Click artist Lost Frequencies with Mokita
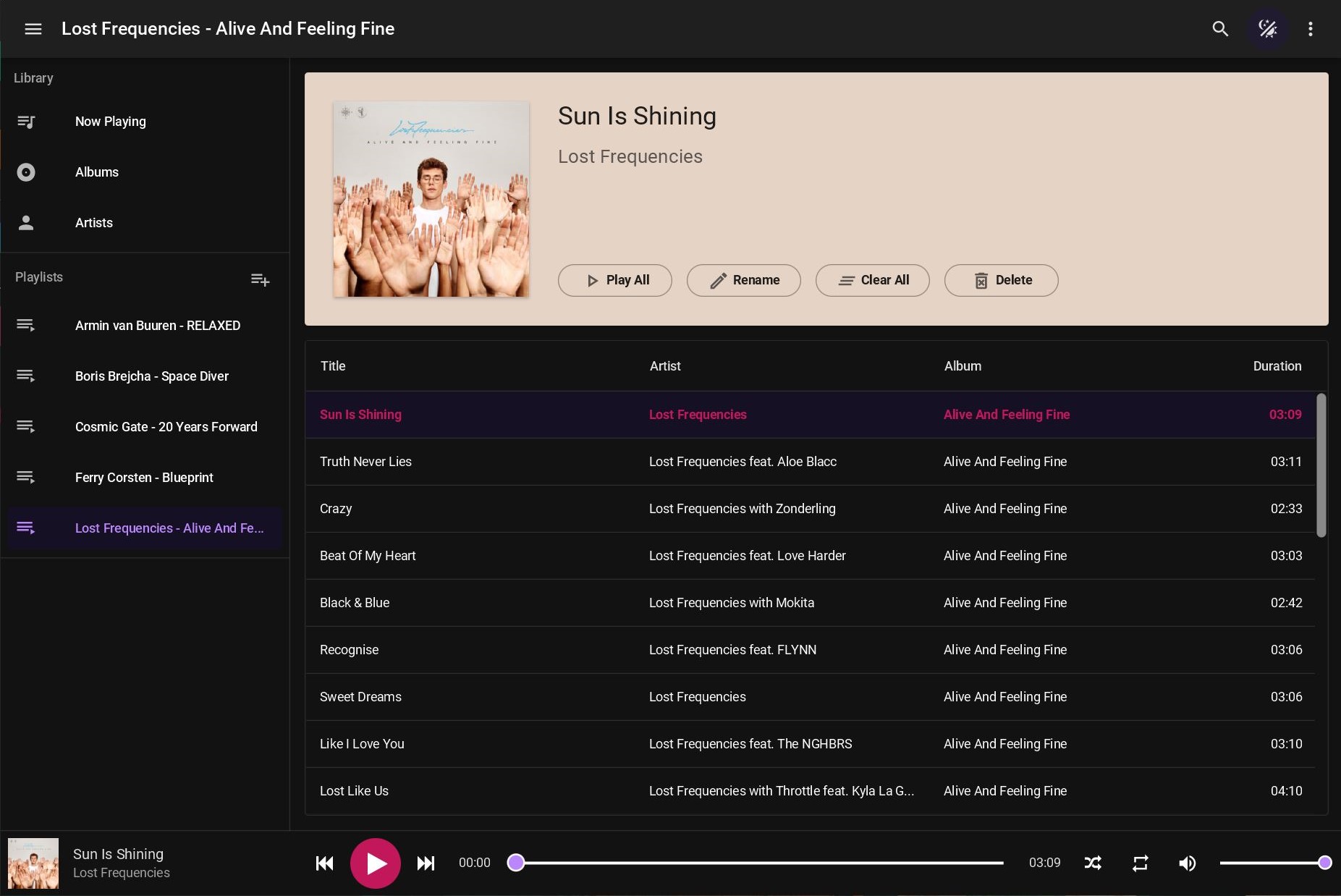Screen dimensions: 1341x896 pos(731,603)
